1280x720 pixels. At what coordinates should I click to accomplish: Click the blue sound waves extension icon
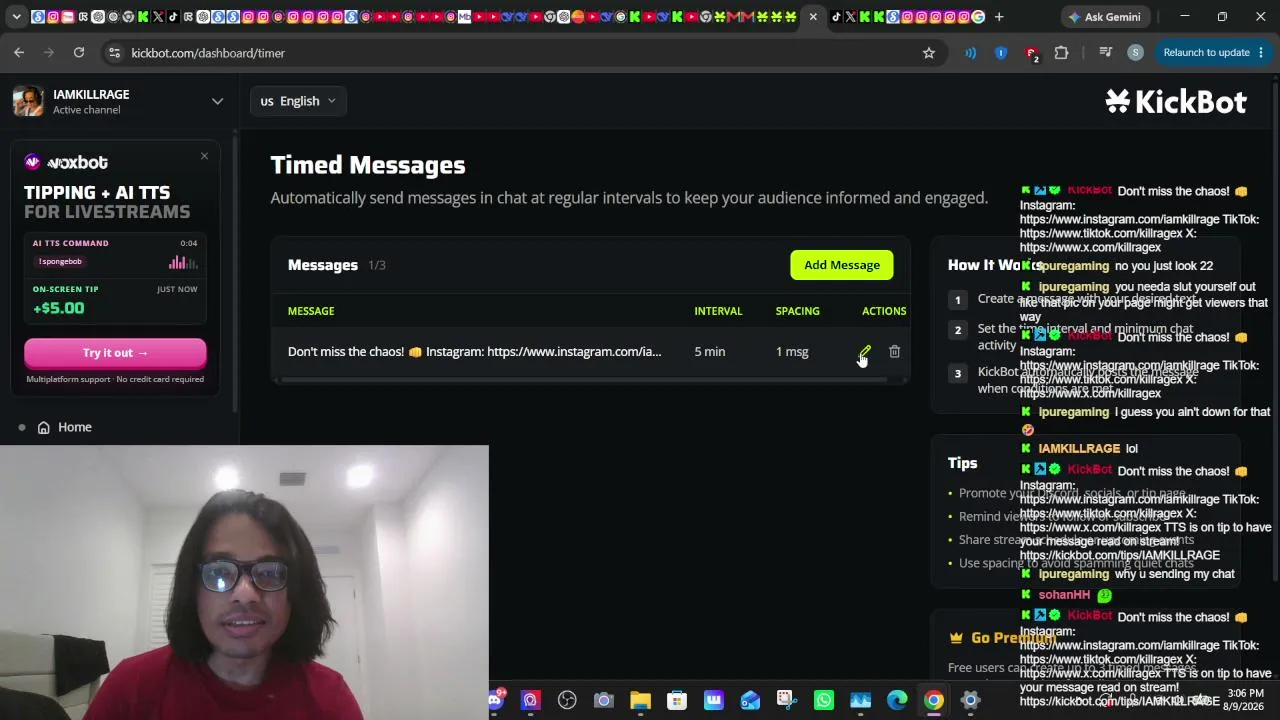pos(970,53)
